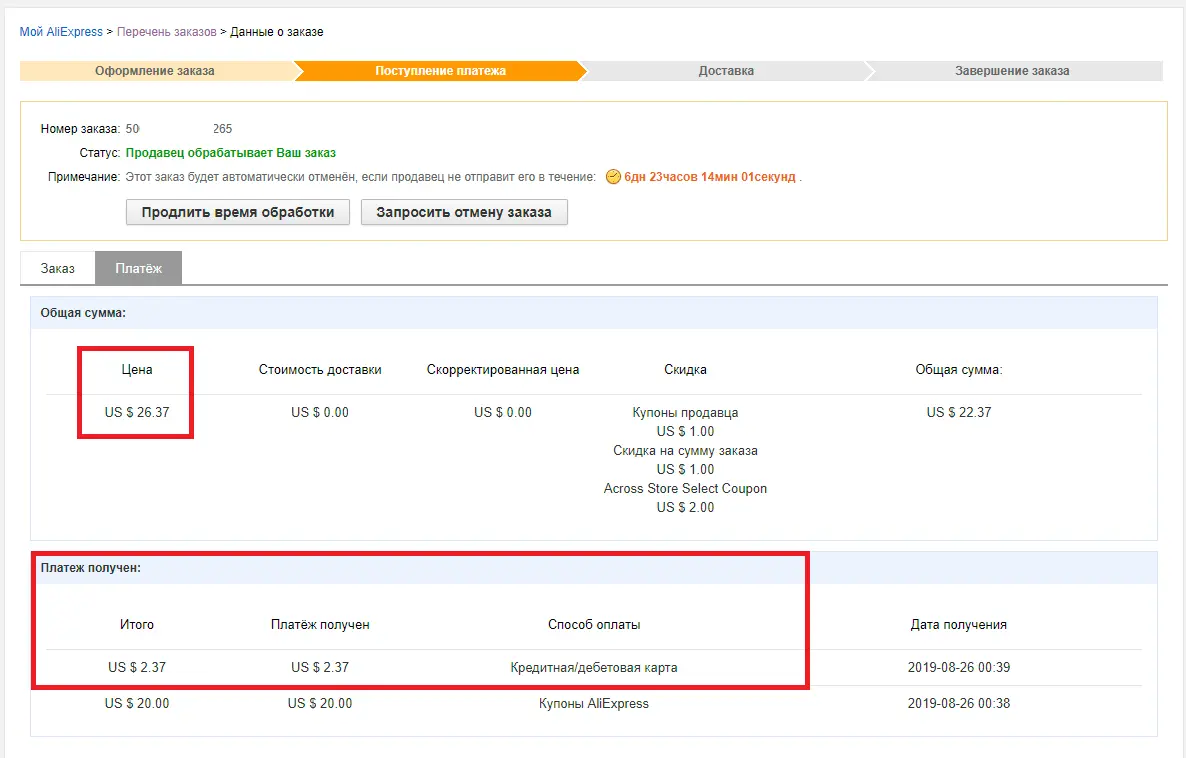
Task: Click the Скорректированная цена column header
Action: [503, 370]
